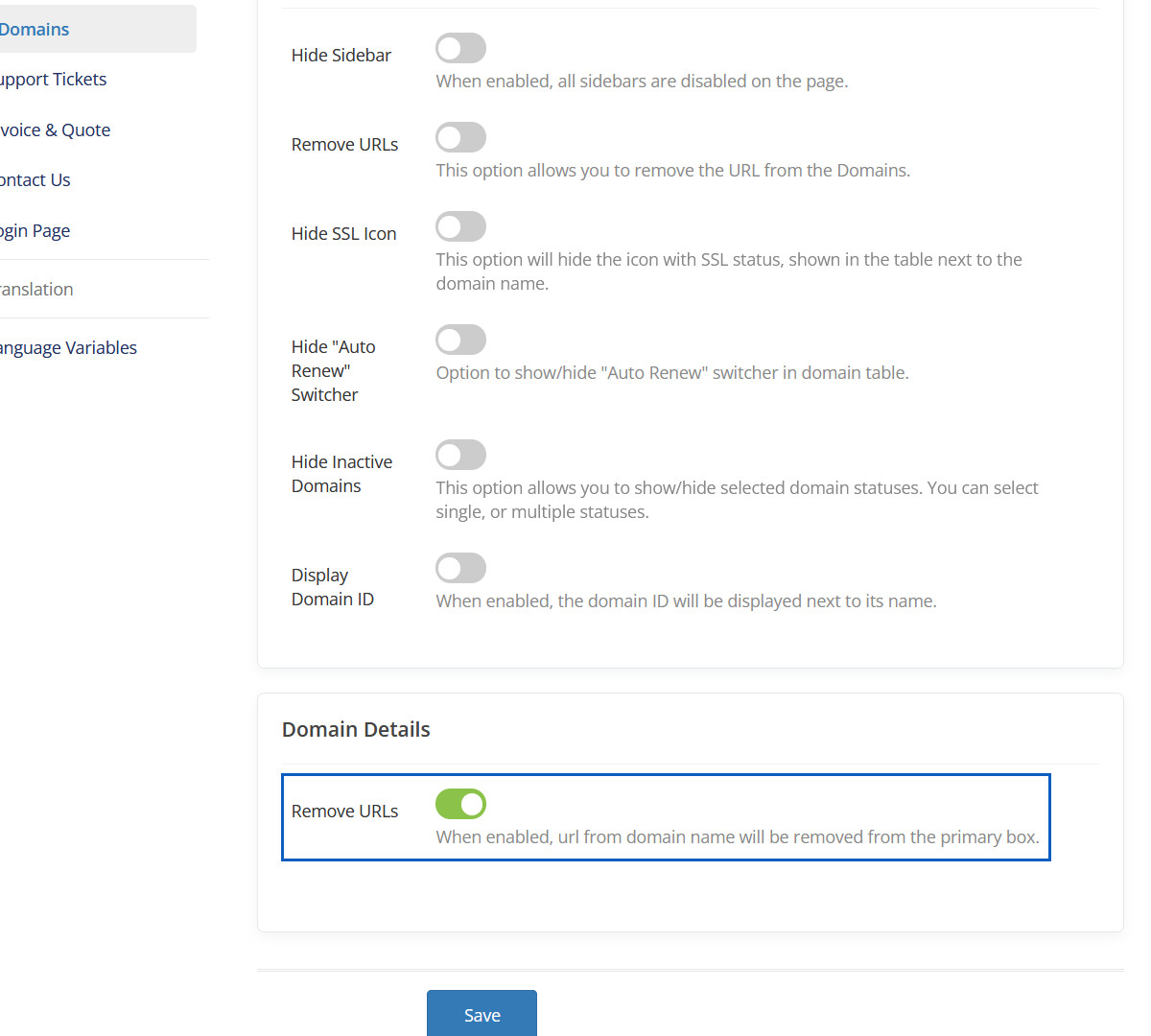Click the "Display Domain ID" label text
The height and width of the screenshot is (1036, 1151).
pos(332,587)
